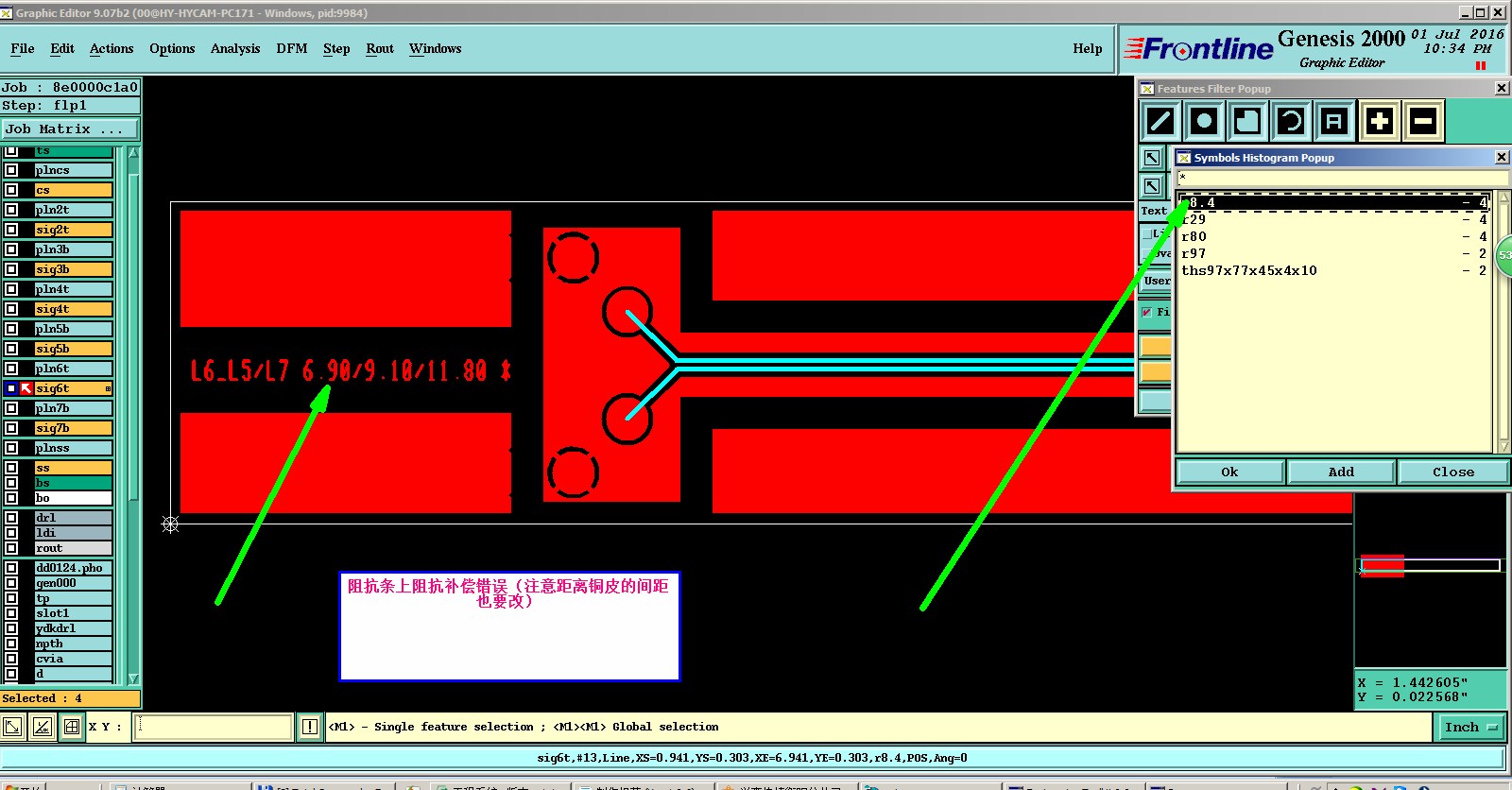Click the small grid icon on sig6t row
This screenshot has width=1512, height=790.
(108, 388)
